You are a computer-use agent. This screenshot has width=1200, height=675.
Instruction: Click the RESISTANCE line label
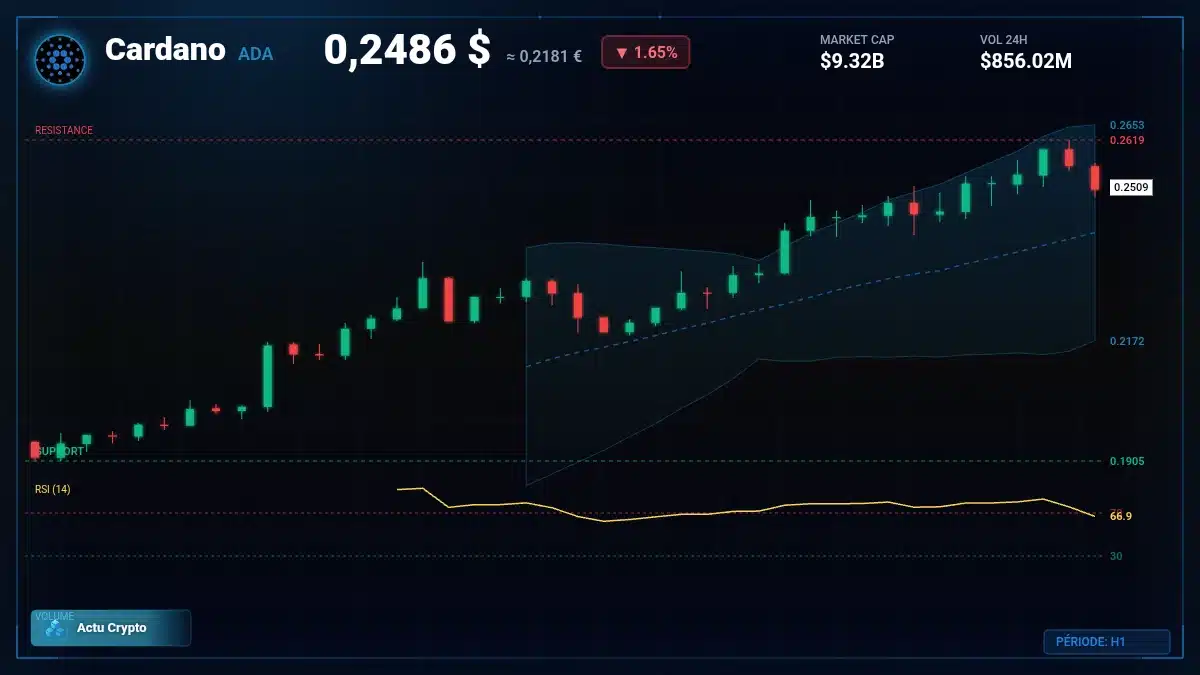click(x=64, y=130)
